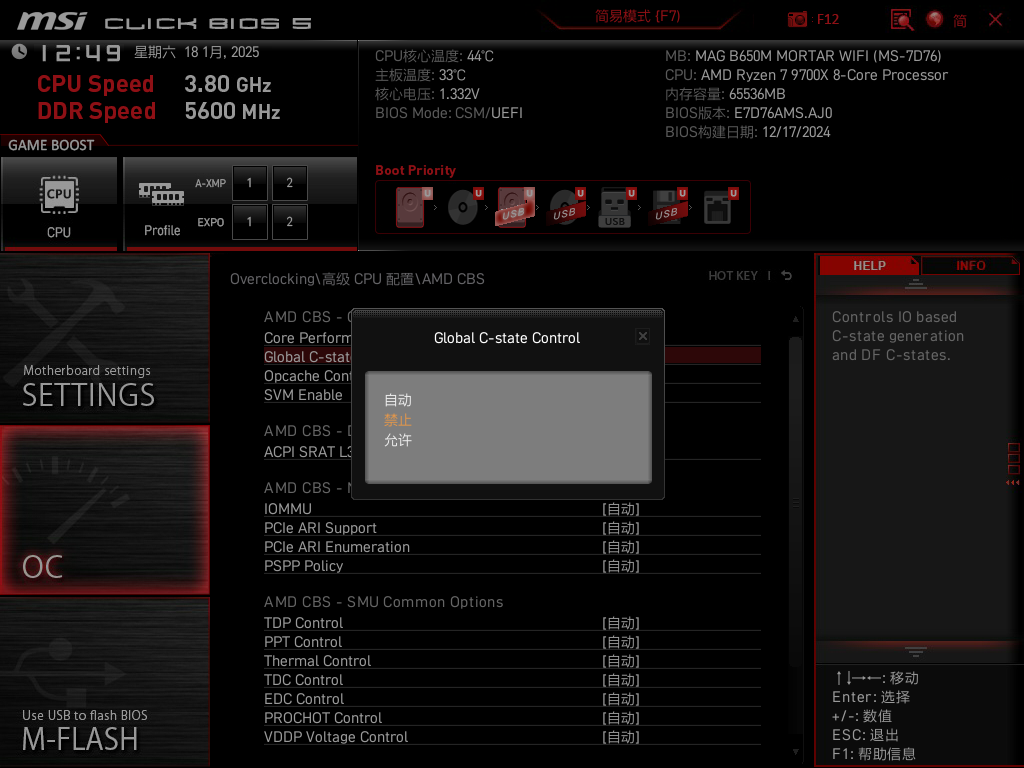Select the ACPI SRAT L3 row
1024x768 pixels.
(307, 452)
